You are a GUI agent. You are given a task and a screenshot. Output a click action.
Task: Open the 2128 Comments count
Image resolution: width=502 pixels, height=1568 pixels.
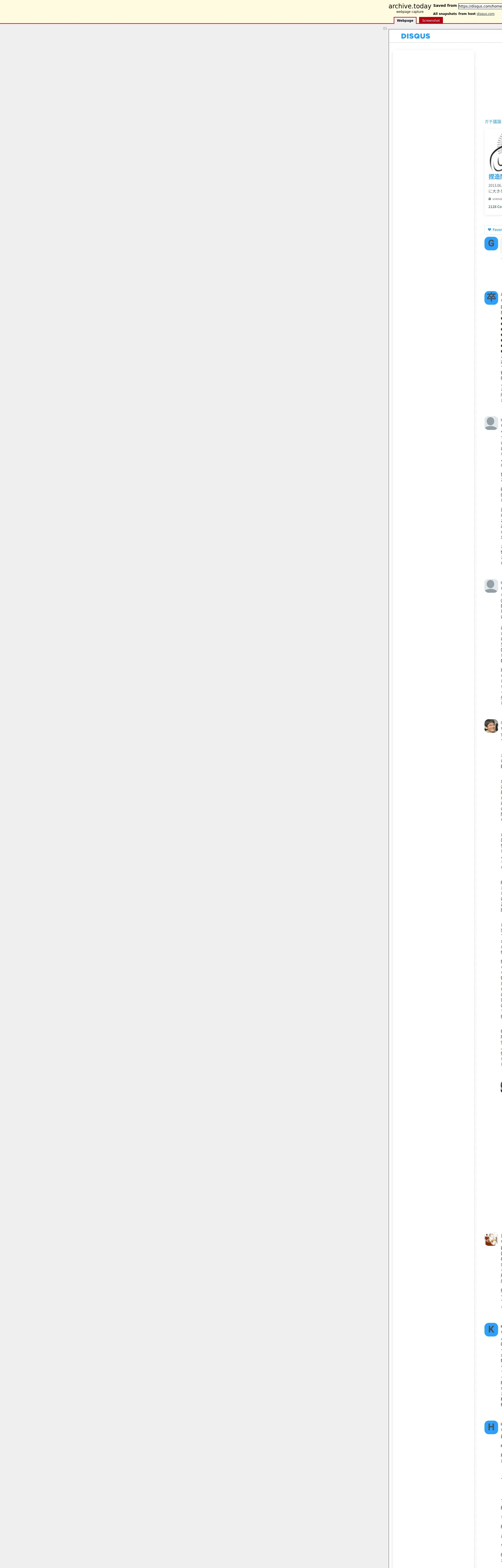(495, 207)
